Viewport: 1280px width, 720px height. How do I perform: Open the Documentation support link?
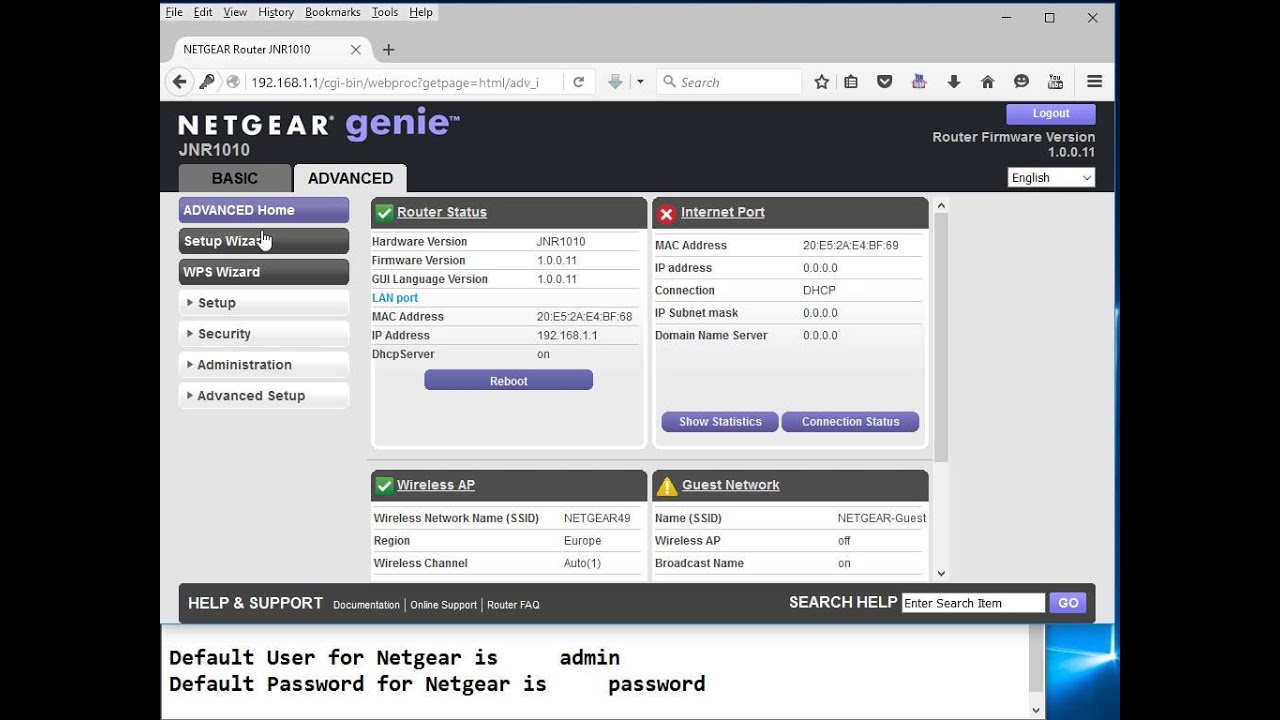pyautogui.click(x=366, y=605)
